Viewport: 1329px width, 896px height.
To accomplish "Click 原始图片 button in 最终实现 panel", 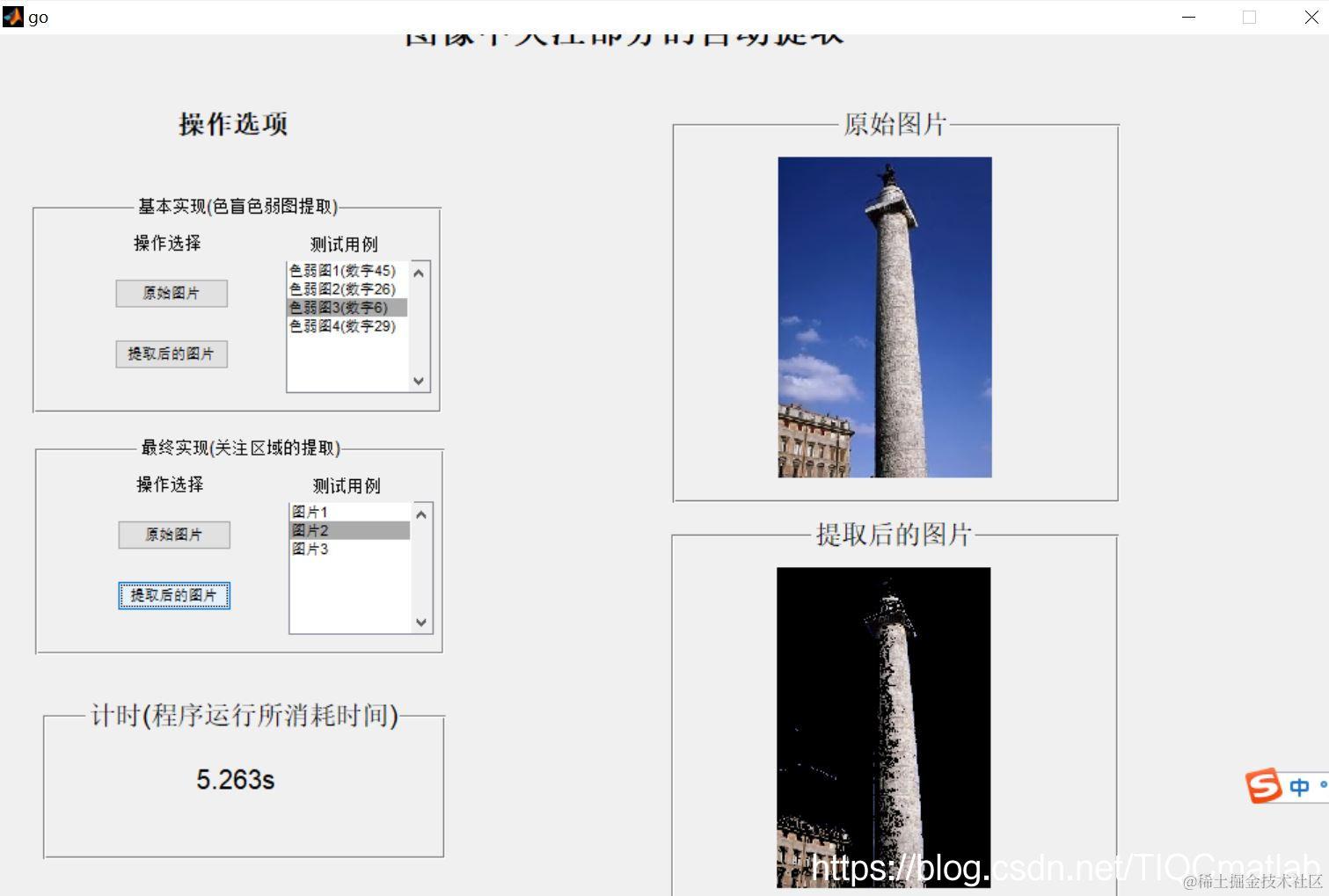I will [x=173, y=534].
